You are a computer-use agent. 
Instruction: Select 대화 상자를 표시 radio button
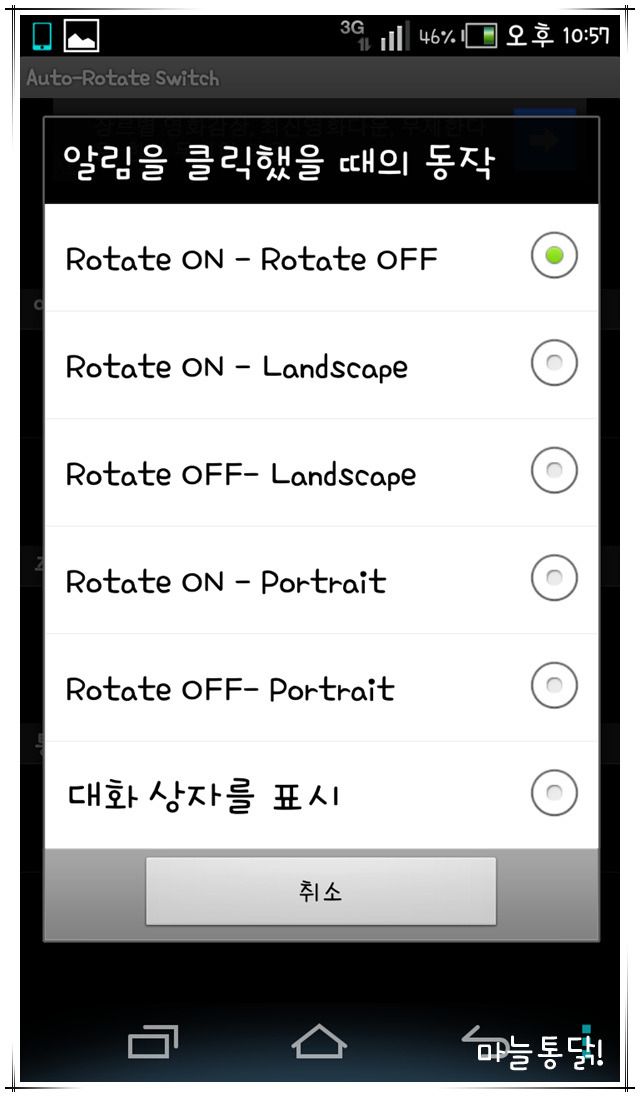(x=554, y=793)
